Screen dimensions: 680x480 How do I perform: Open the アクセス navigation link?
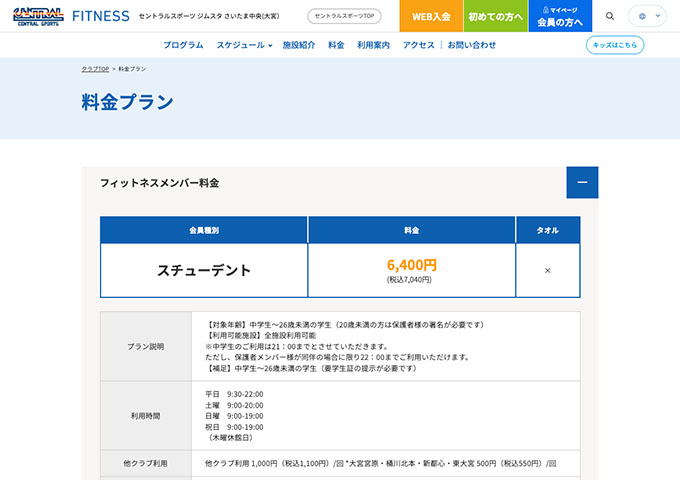[418, 45]
